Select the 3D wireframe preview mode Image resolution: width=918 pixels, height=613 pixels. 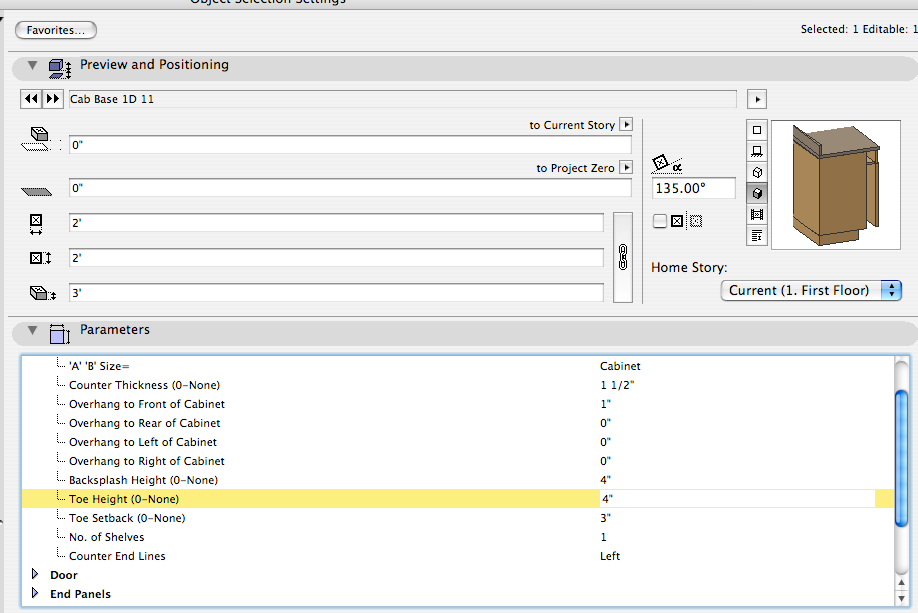point(757,172)
